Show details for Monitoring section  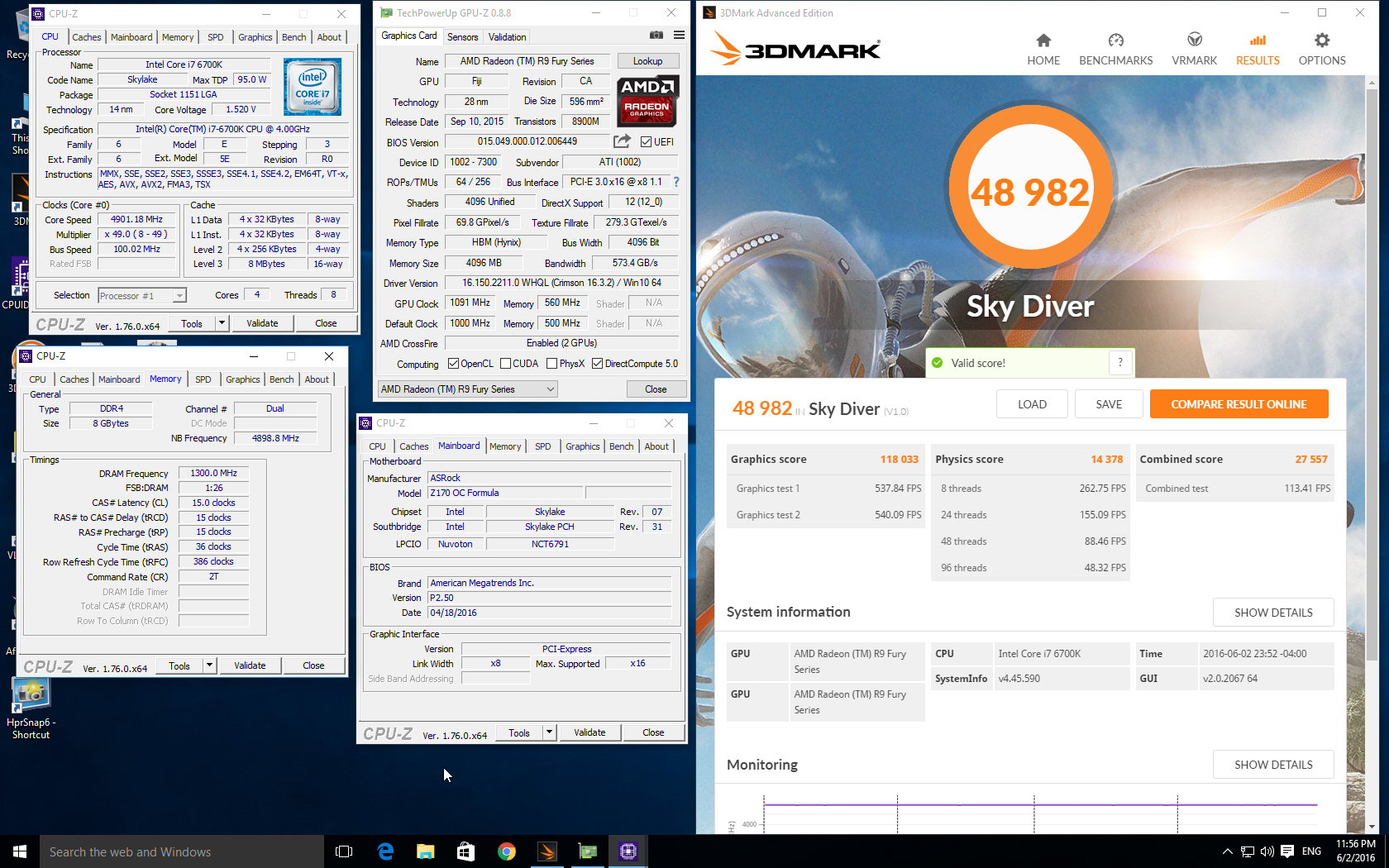1273,765
